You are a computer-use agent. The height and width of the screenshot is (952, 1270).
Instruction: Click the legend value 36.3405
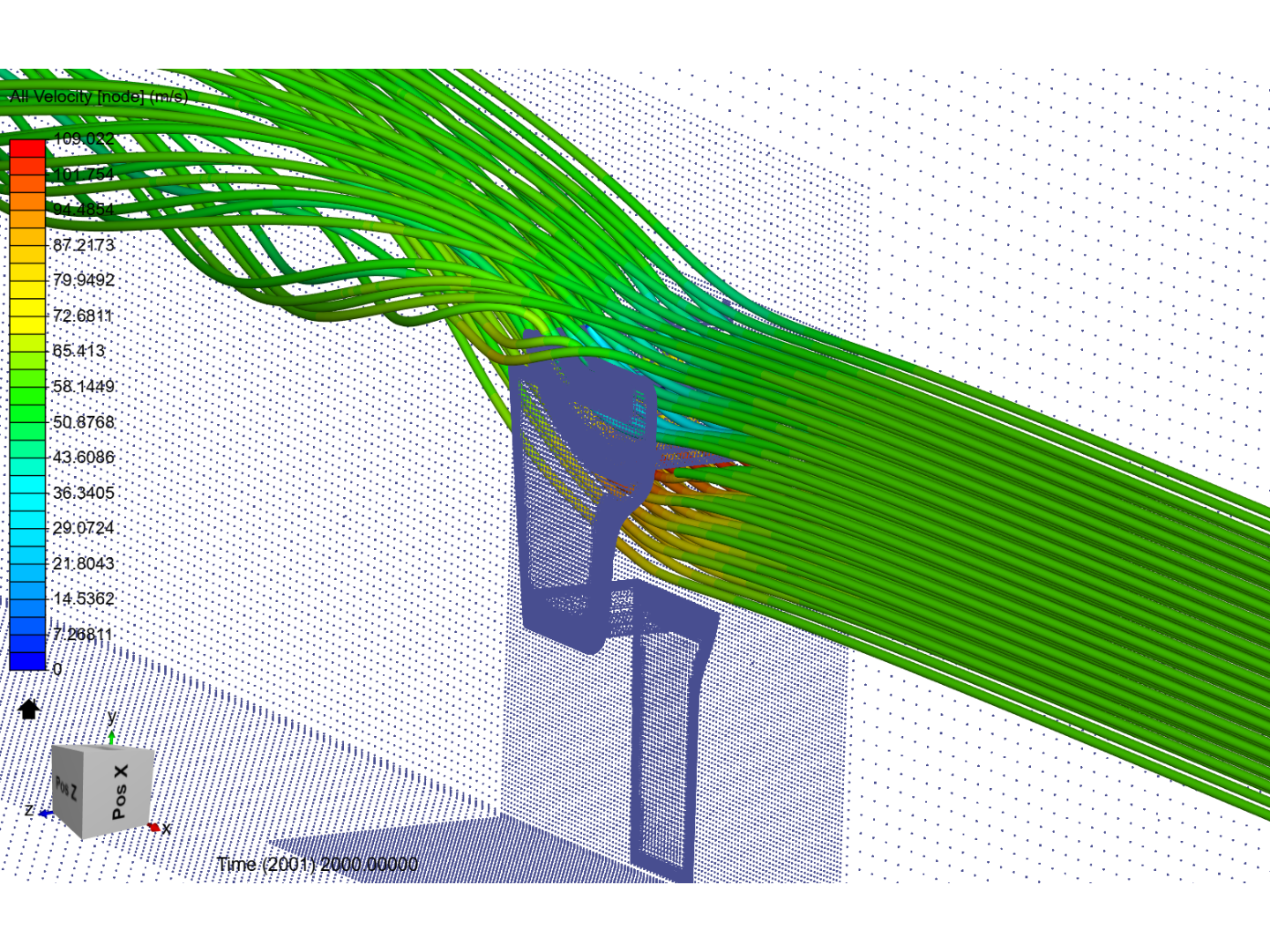click(x=84, y=492)
